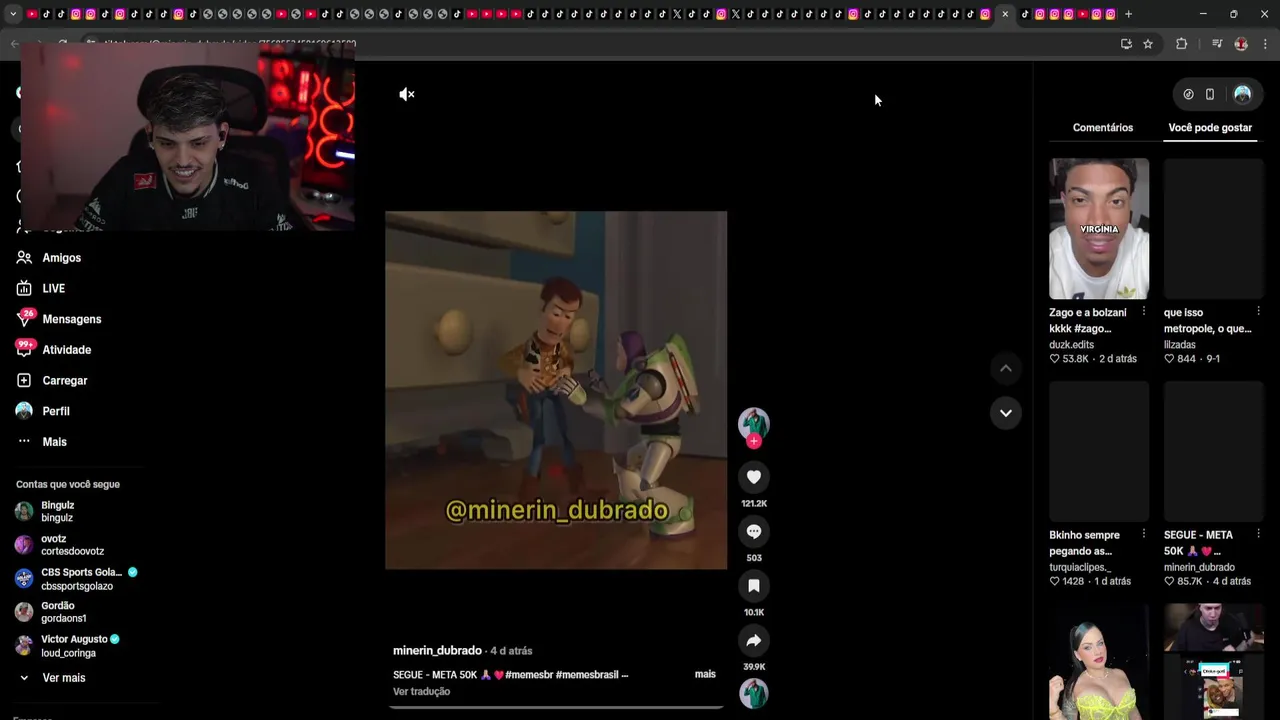The image size is (1280, 720).
Task: Open more options for Bkinho sempre pegando video
Action: [x=1144, y=534]
